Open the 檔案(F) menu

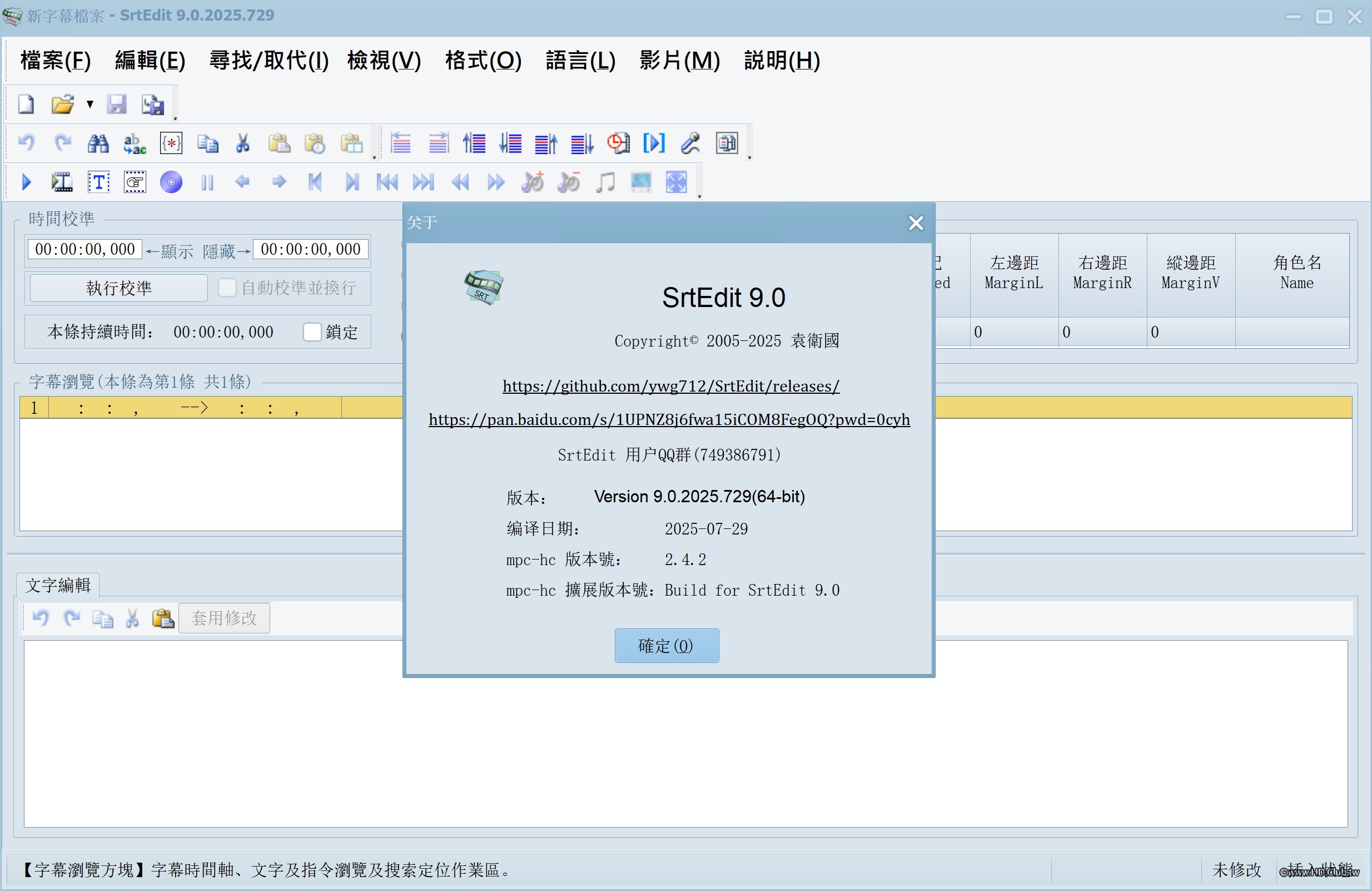point(56,60)
